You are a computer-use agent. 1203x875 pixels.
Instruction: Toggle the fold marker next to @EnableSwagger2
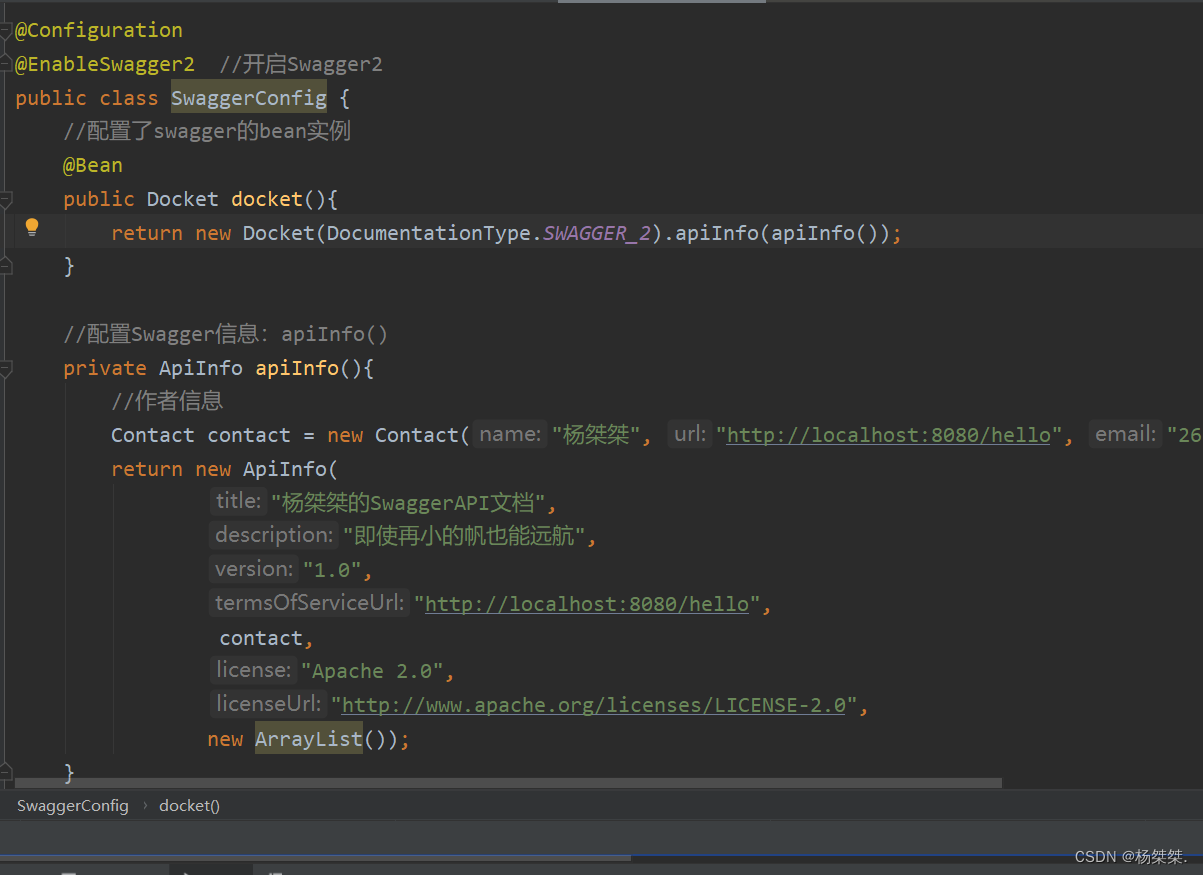tap(5, 65)
